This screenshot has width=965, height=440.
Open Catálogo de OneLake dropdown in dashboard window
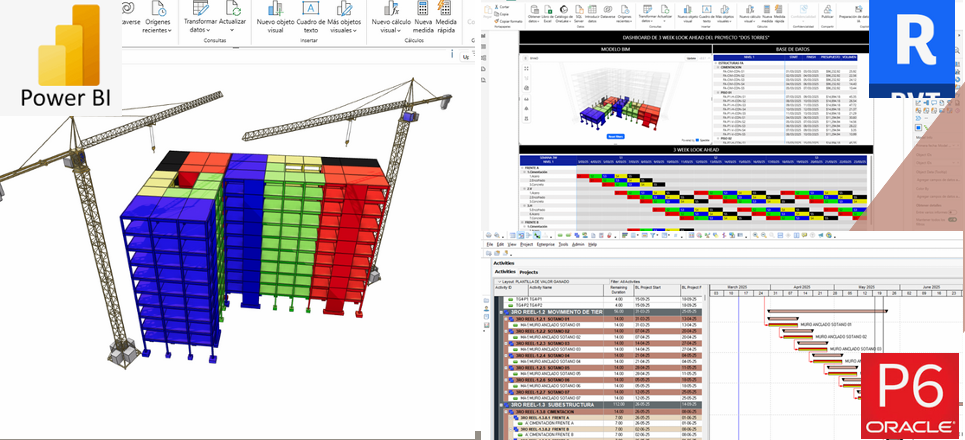[564, 13]
